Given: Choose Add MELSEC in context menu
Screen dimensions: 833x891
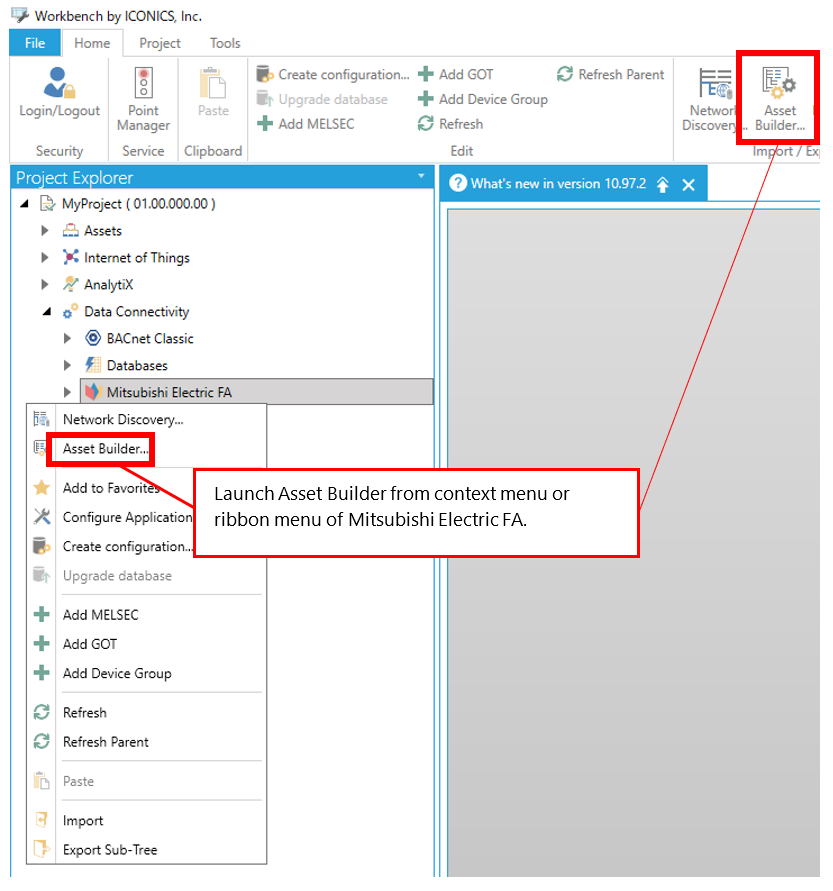Looking at the screenshot, I should [x=147, y=615].
